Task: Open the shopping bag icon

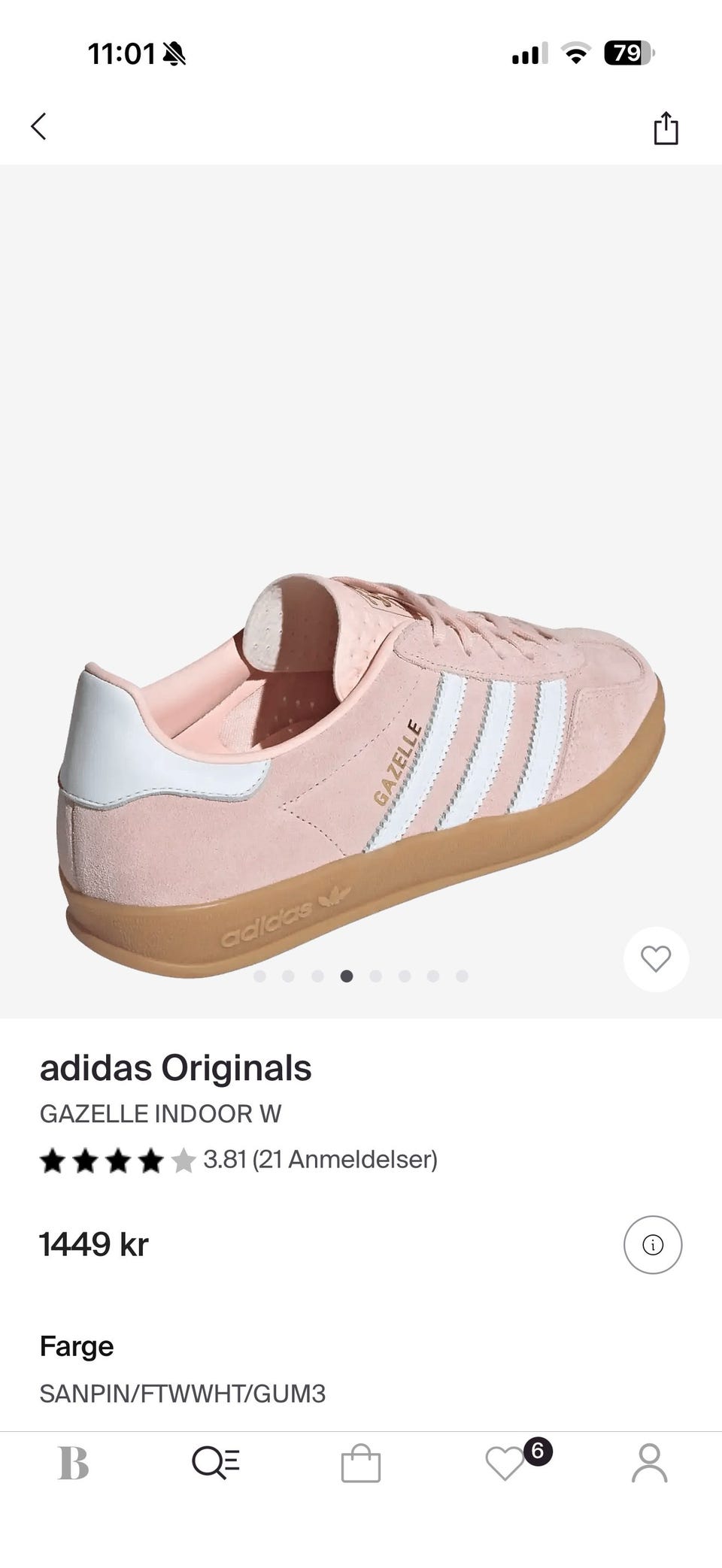Action: 361,1464
